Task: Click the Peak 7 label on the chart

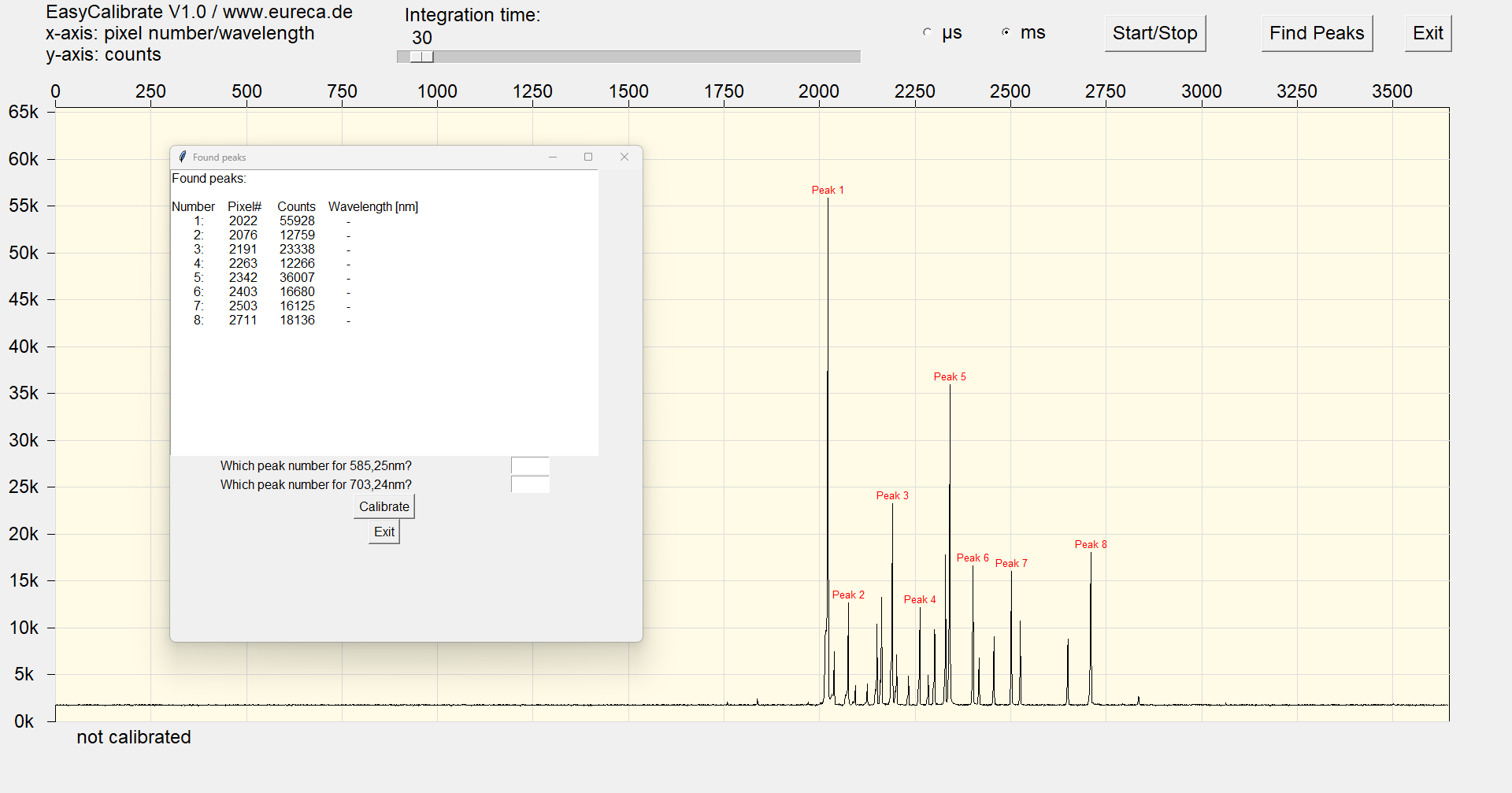Action: tap(1011, 563)
